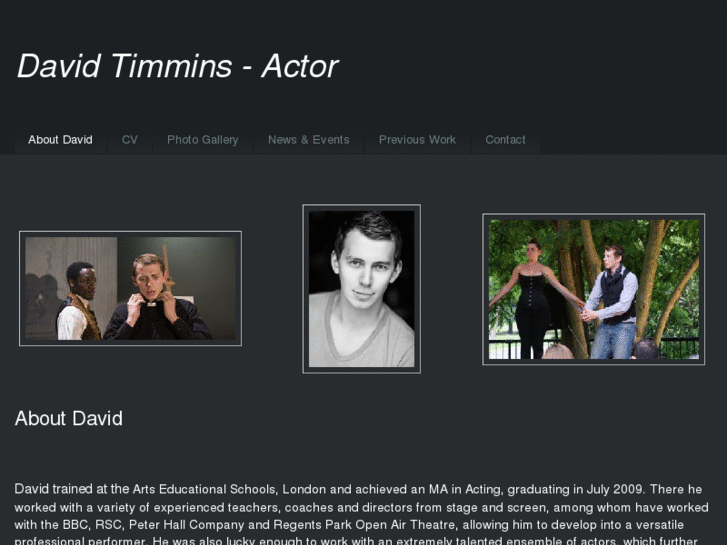Open the Contact tab
This screenshot has width=727, height=545.
[505, 140]
